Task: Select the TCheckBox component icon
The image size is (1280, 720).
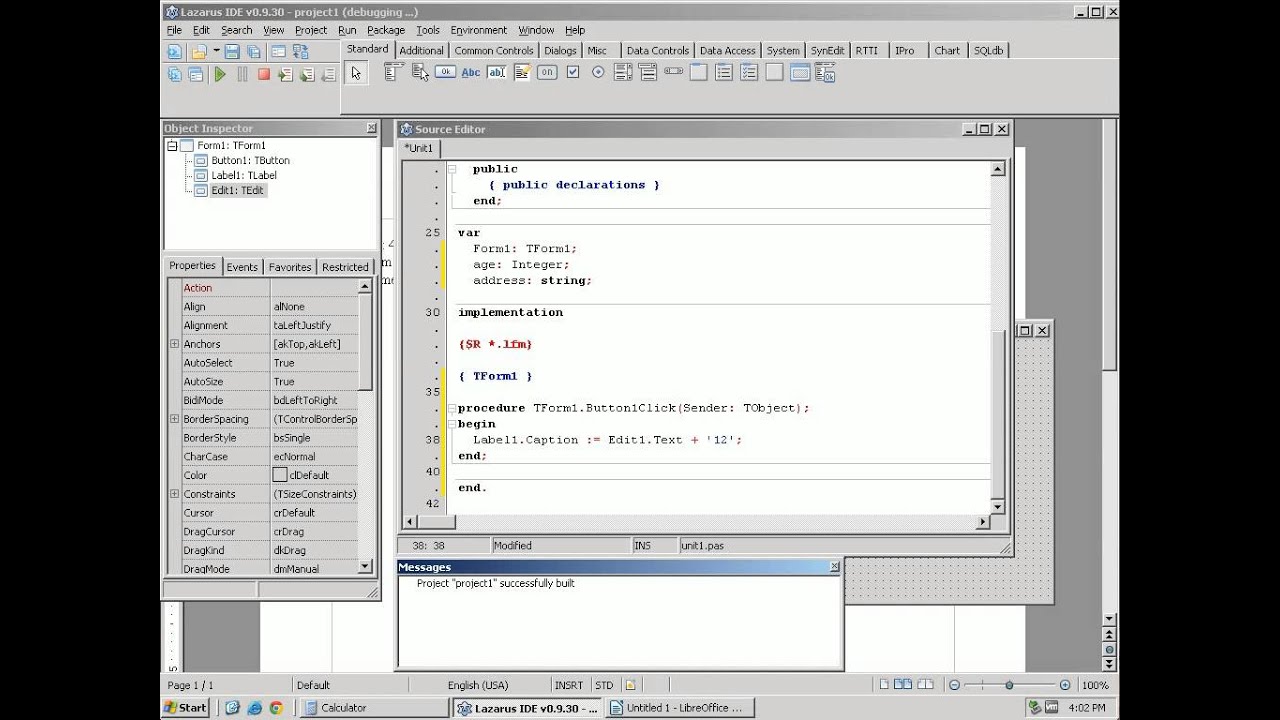Action: pos(573,72)
